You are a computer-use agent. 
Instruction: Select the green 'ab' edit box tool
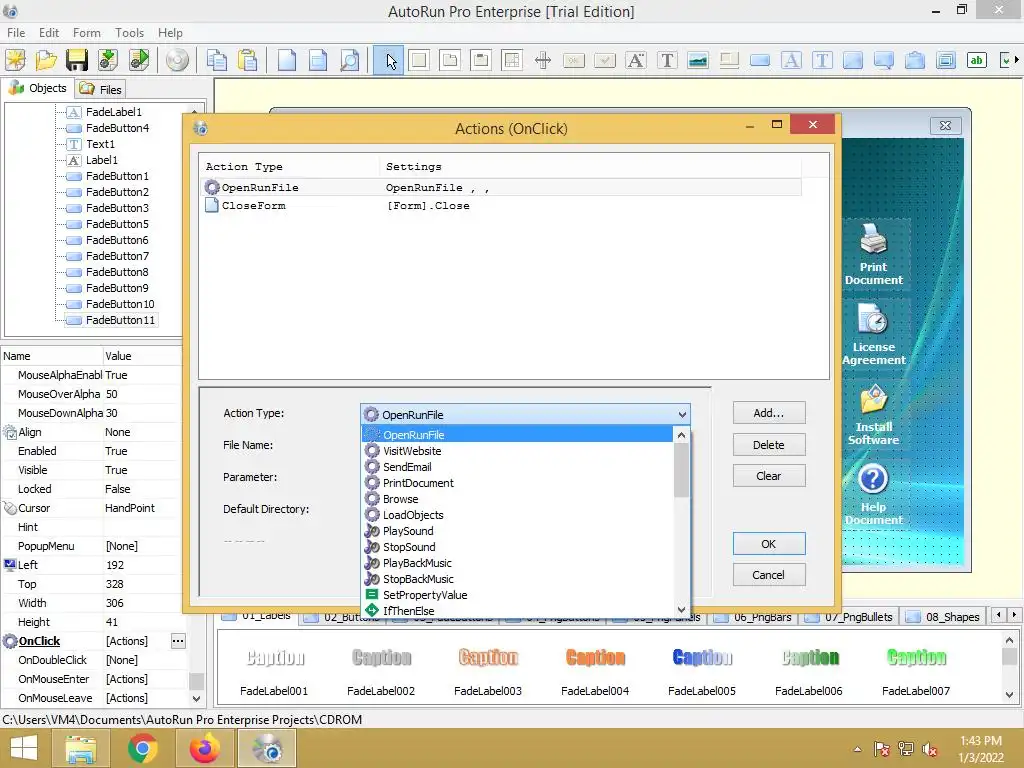[x=976, y=60]
